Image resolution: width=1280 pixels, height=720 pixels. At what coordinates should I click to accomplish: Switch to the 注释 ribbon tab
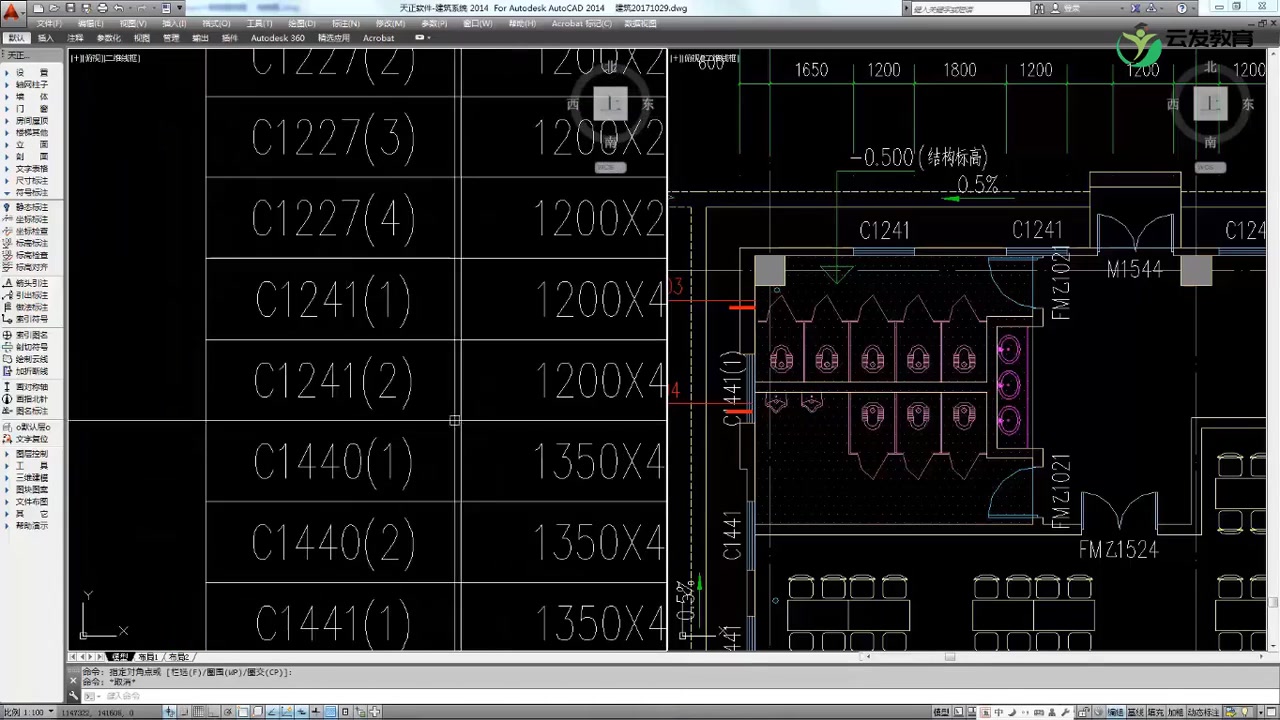coord(76,38)
